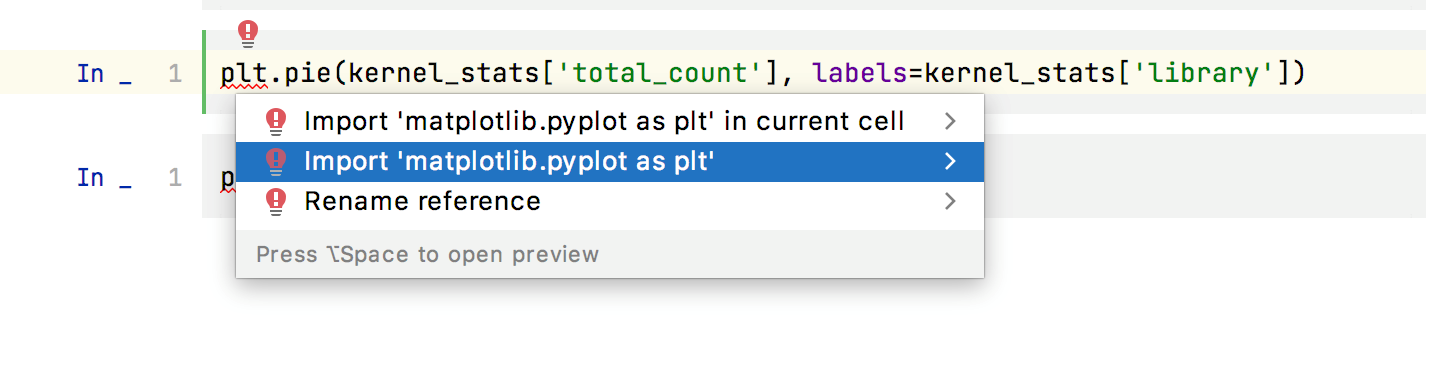Image resolution: width=1434 pixels, height=368 pixels.
Task: Click line number 1 of the second cell
Action: coord(175,177)
